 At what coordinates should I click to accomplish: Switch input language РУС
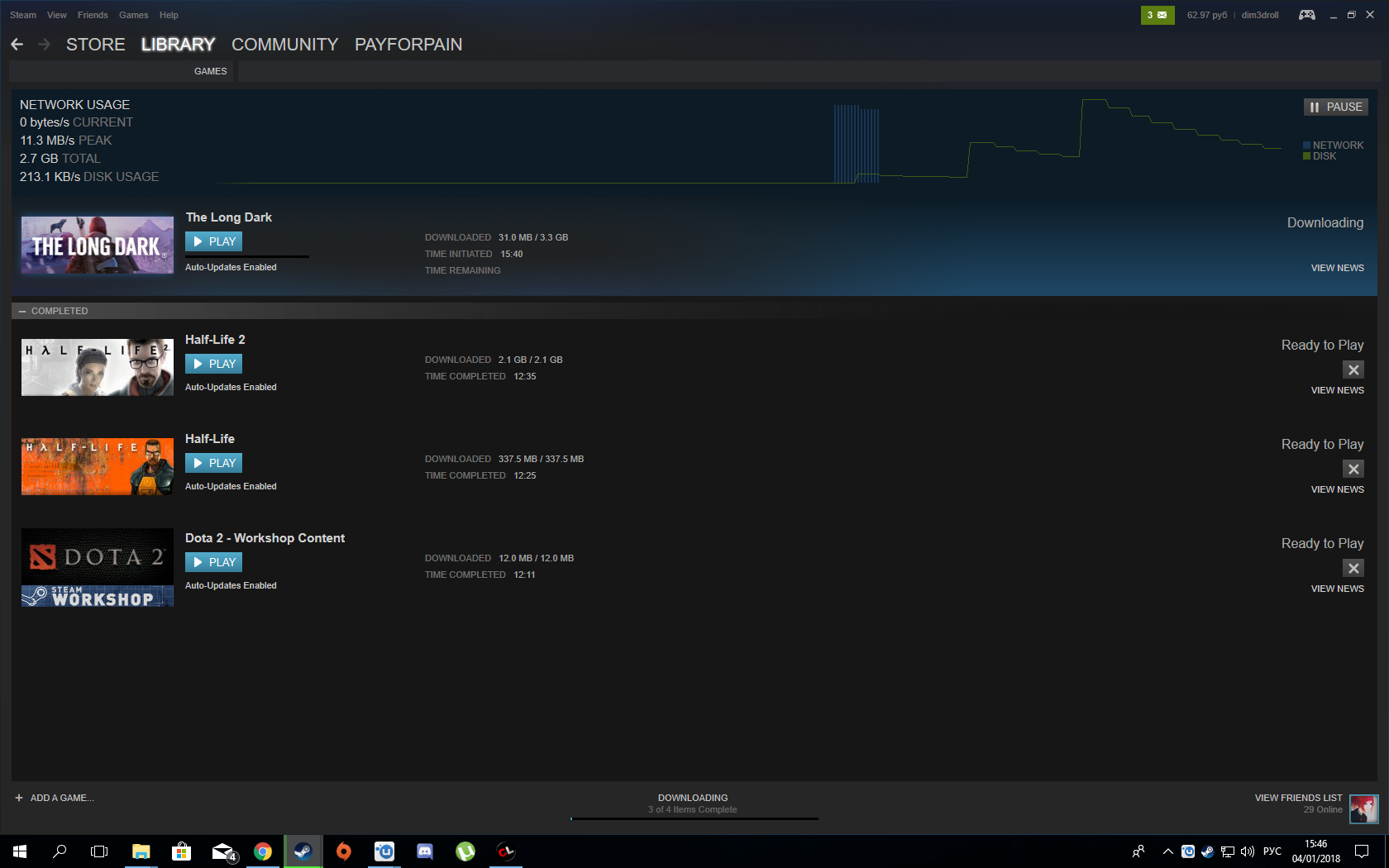pos(1272,851)
